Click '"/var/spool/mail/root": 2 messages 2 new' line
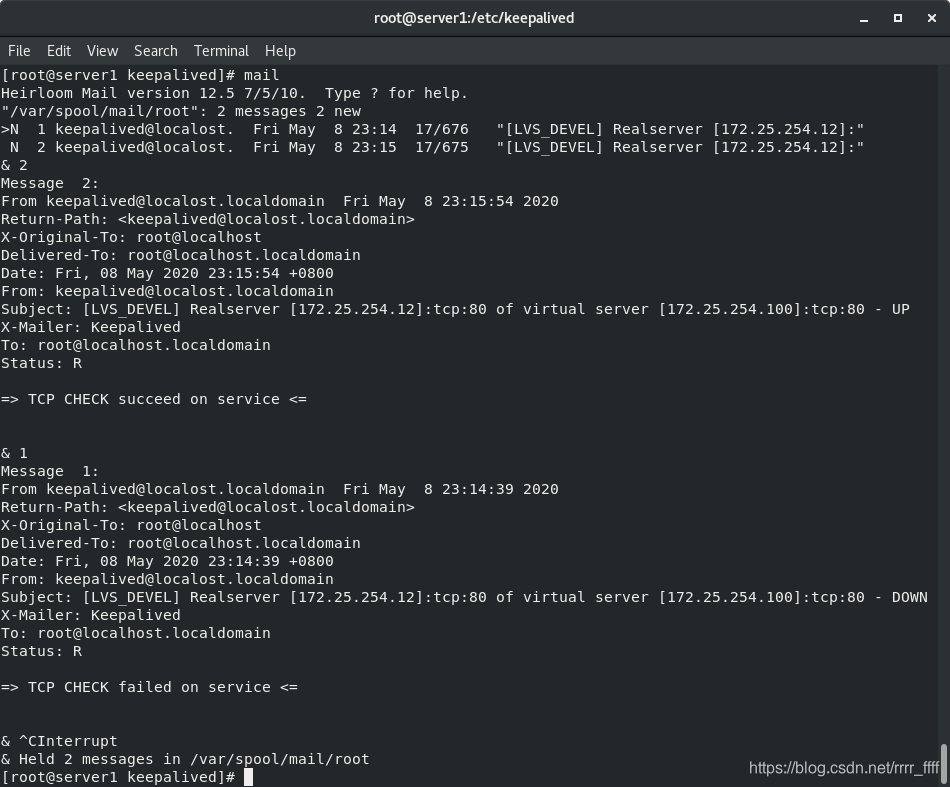 [x=181, y=111]
